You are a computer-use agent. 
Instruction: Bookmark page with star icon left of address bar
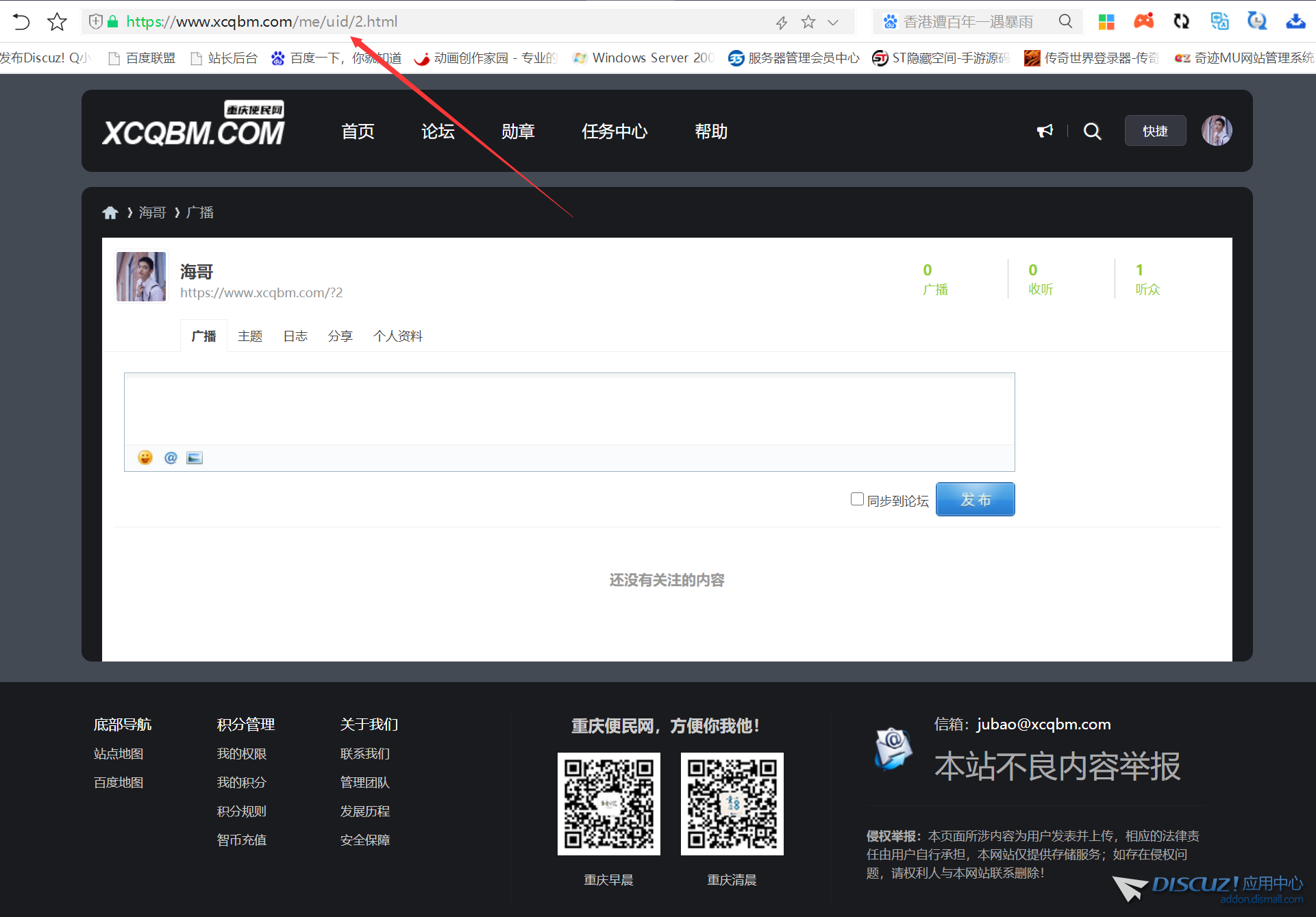pos(57,22)
